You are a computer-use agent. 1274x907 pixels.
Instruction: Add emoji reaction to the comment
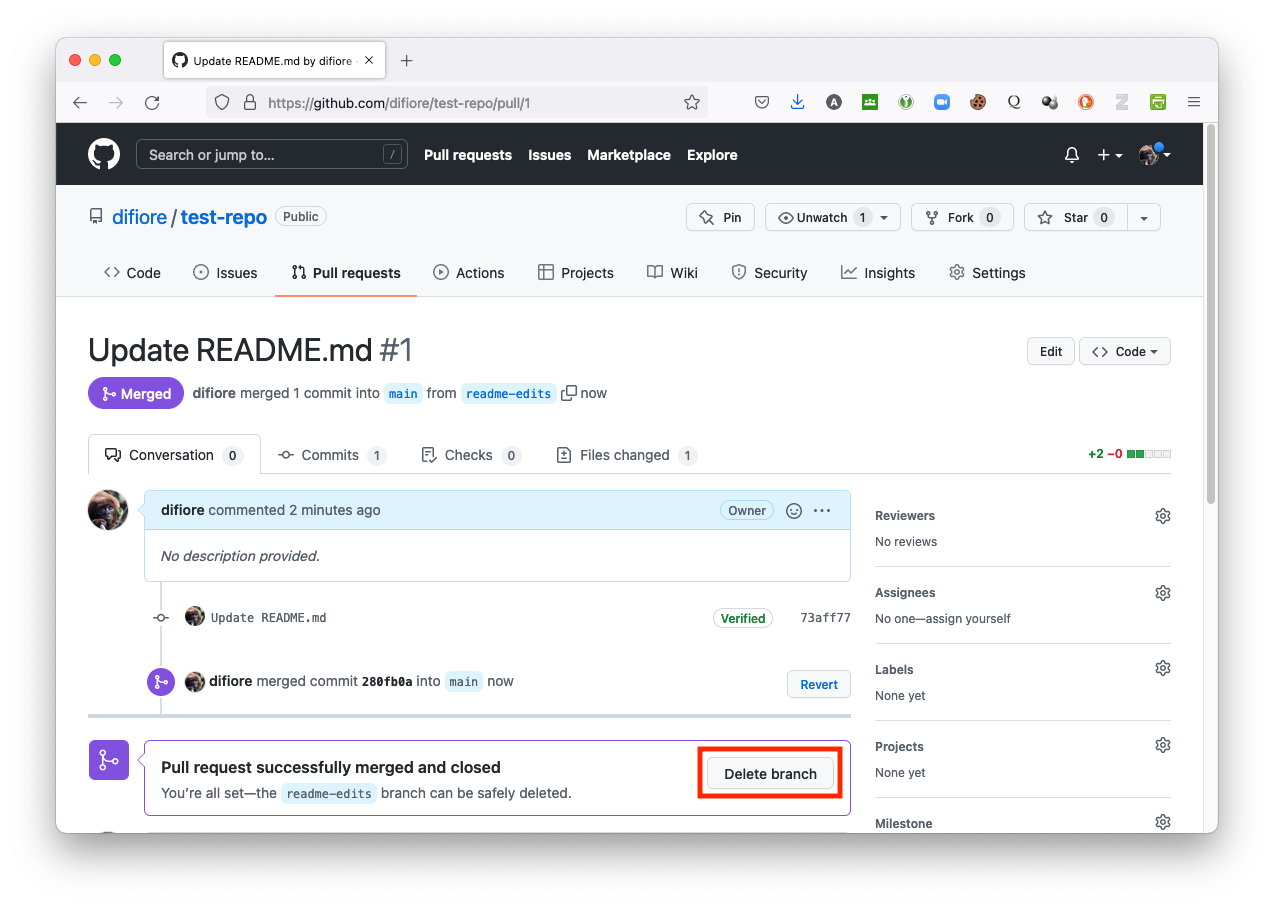pos(794,510)
